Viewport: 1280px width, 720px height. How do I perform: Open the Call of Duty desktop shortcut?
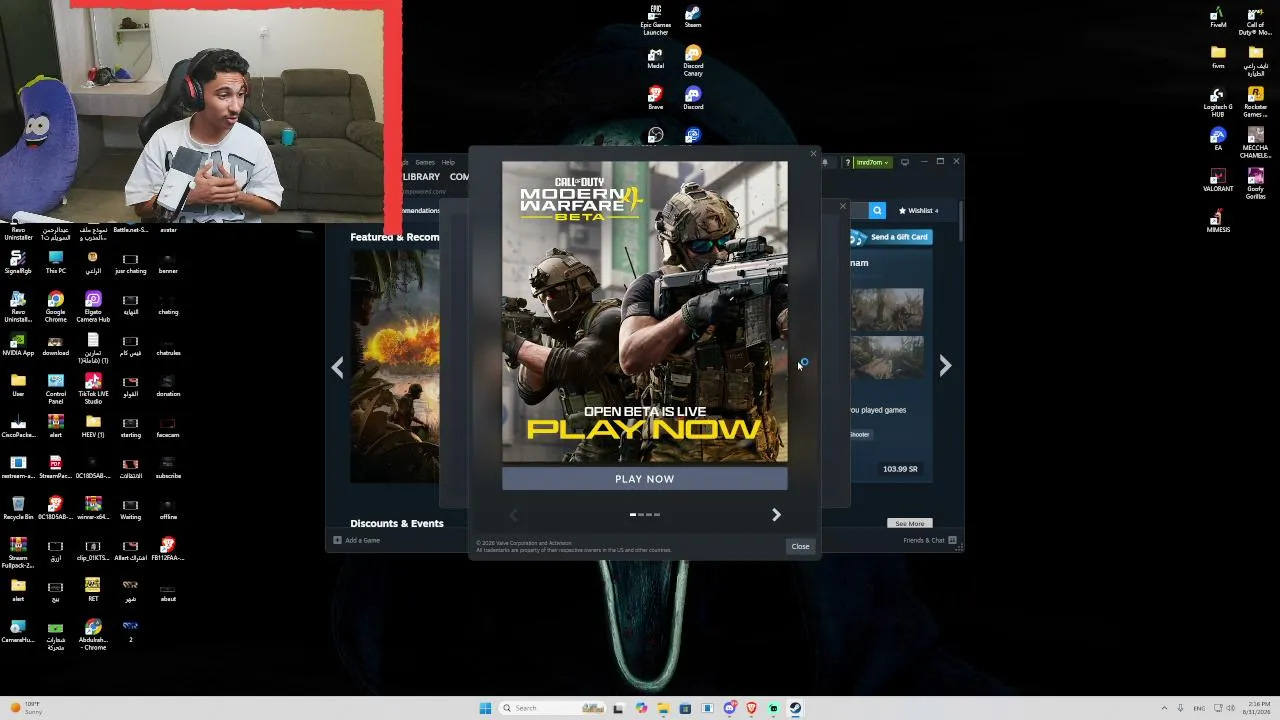point(1255,20)
